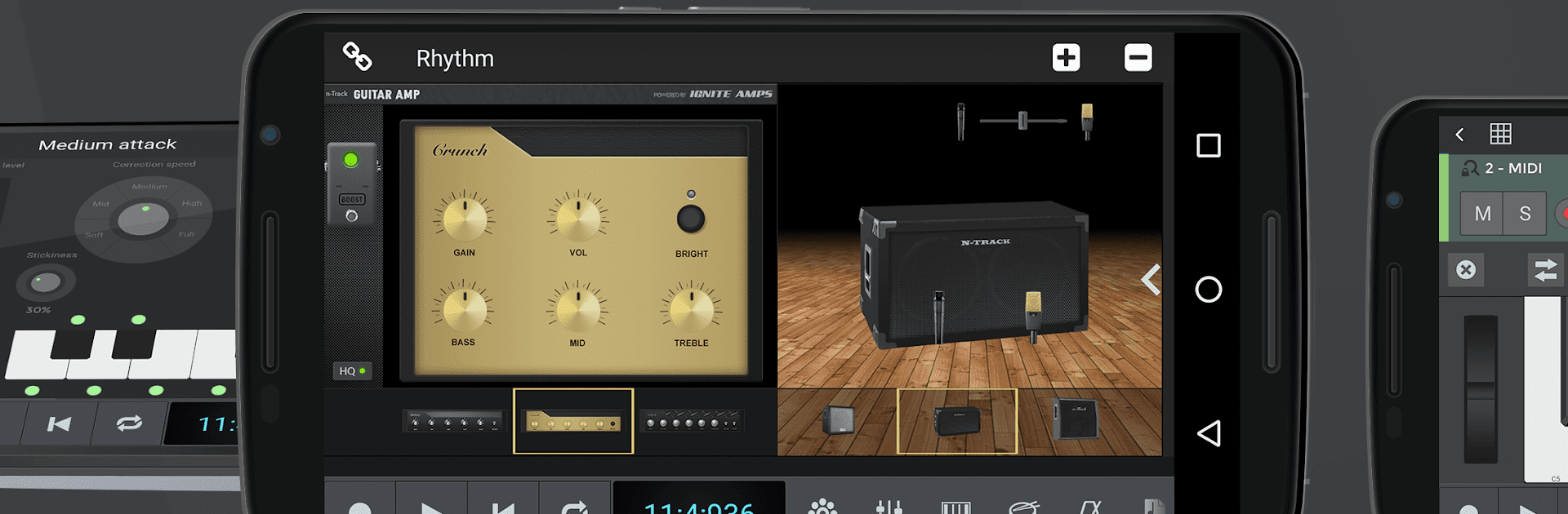The image size is (1568, 514).
Task: Adjust the MID knob
Action: pyautogui.click(x=578, y=308)
